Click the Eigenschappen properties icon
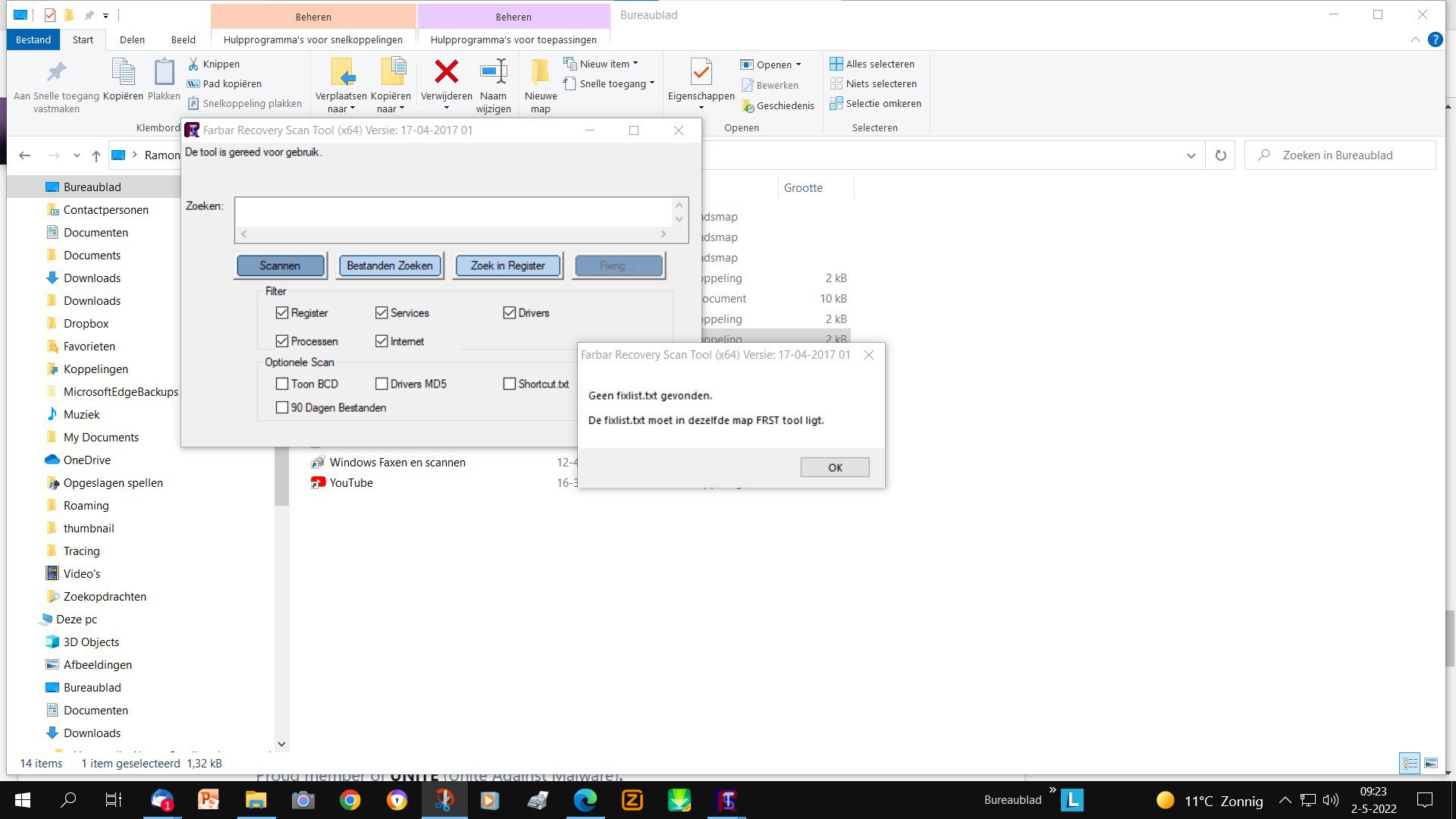The width and height of the screenshot is (1456, 819). pos(701,73)
